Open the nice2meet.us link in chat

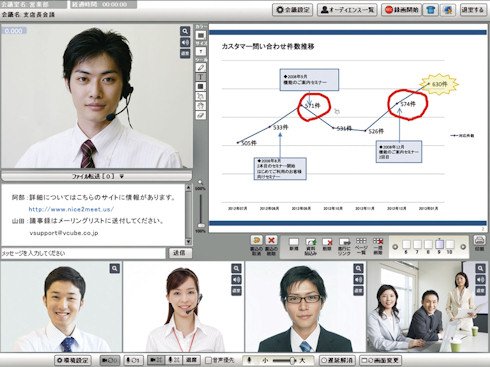point(71,209)
